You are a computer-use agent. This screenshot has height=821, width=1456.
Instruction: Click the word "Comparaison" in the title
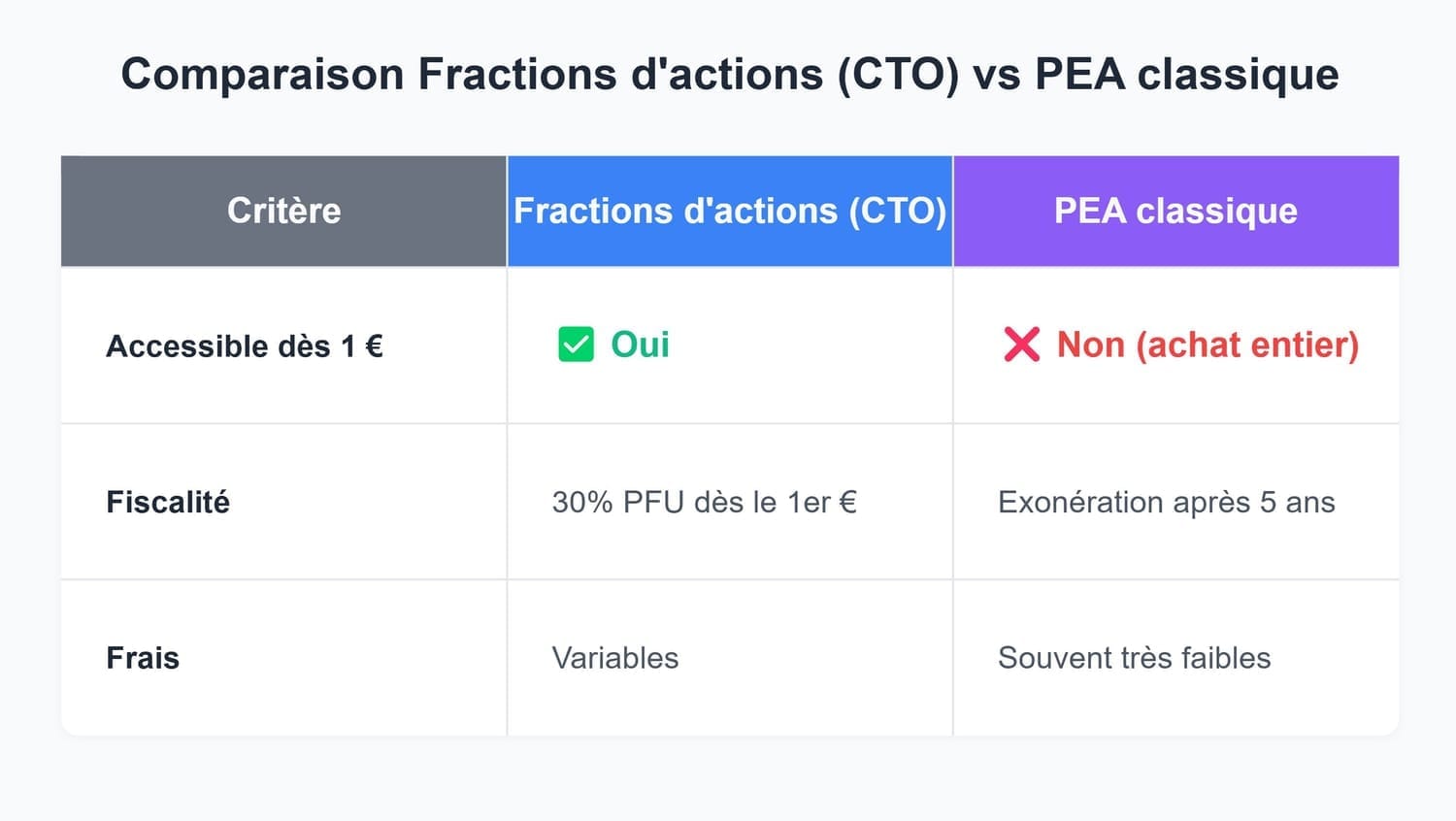click(x=262, y=75)
